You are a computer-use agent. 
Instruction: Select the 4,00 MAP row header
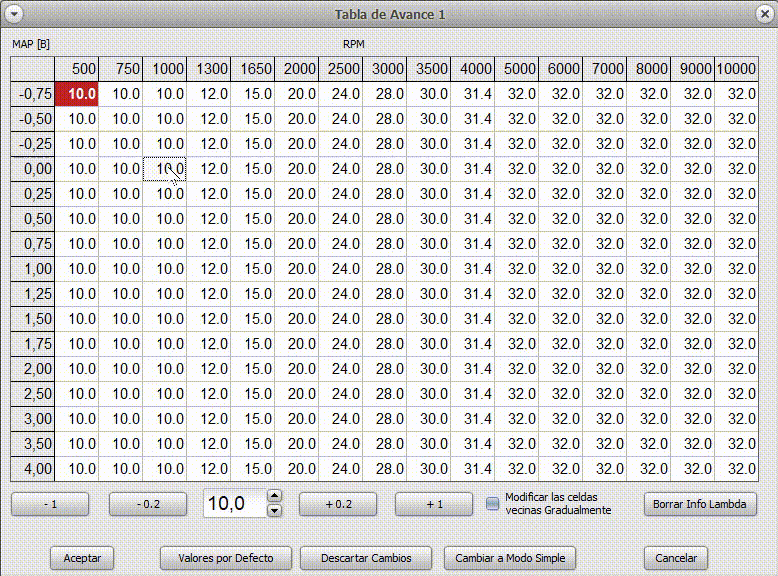click(33, 469)
